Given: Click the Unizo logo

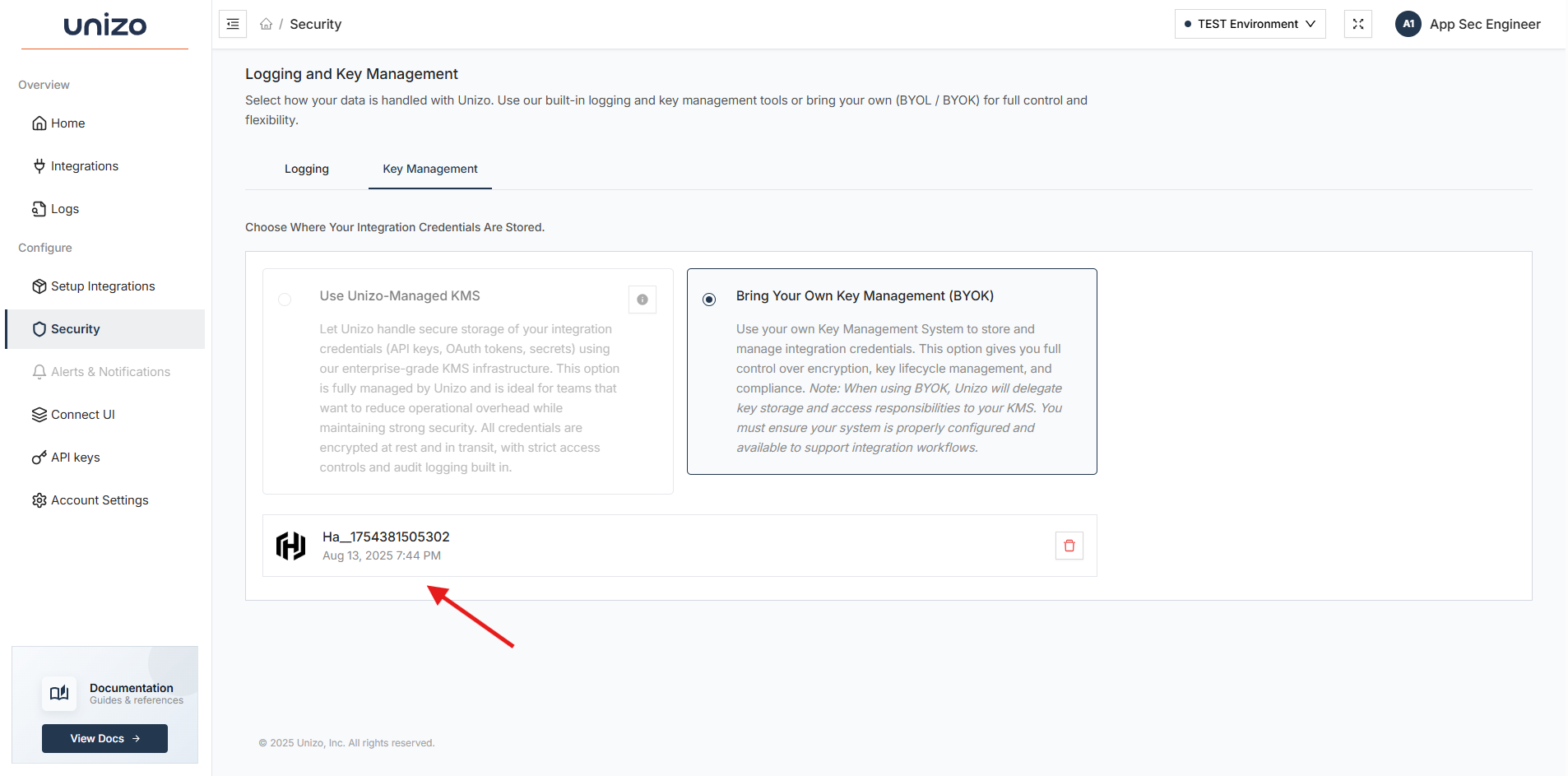Looking at the screenshot, I should [x=104, y=26].
